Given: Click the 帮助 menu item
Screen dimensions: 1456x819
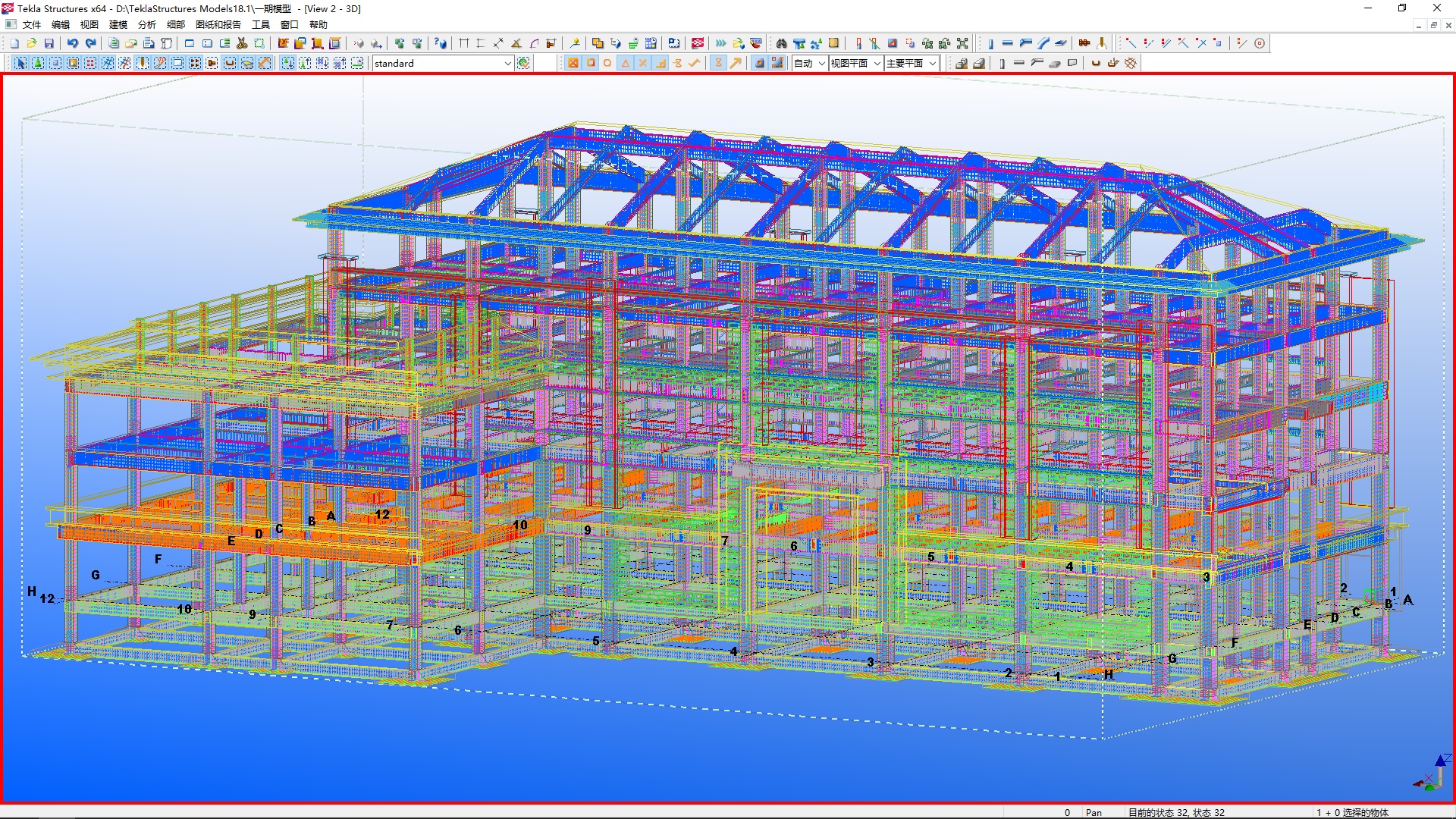Looking at the screenshot, I should coord(318,24).
